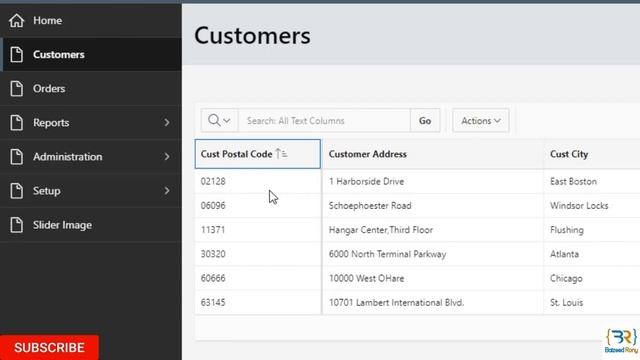Click address 10000 West OHare

367,278
